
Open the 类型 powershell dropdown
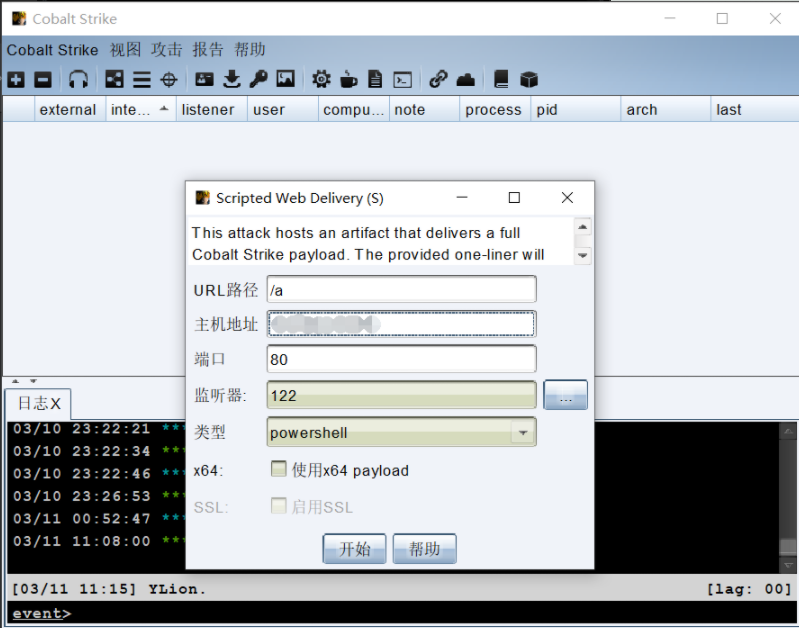402,433
